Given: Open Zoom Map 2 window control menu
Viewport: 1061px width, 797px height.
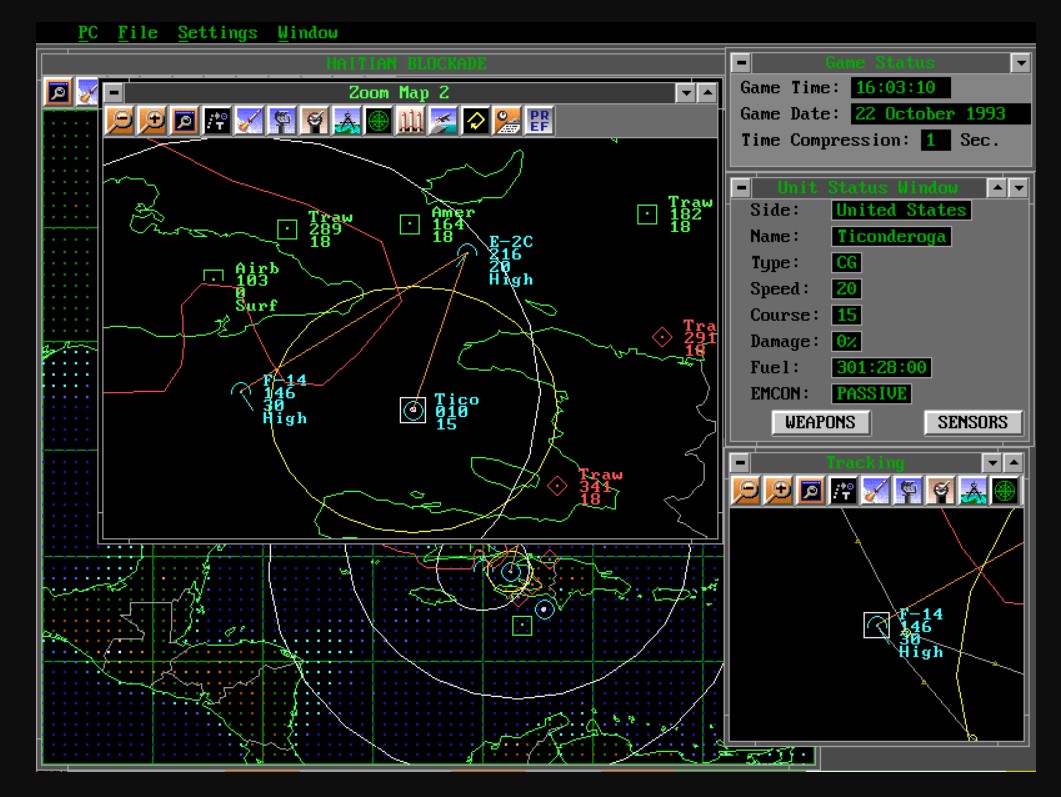Looking at the screenshot, I should tap(114, 92).
